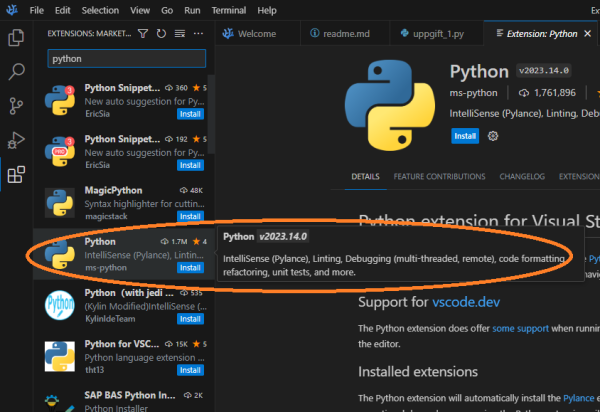The height and width of the screenshot is (412, 600).
Task: Open the Changelog tab
Action: click(522, 176)
